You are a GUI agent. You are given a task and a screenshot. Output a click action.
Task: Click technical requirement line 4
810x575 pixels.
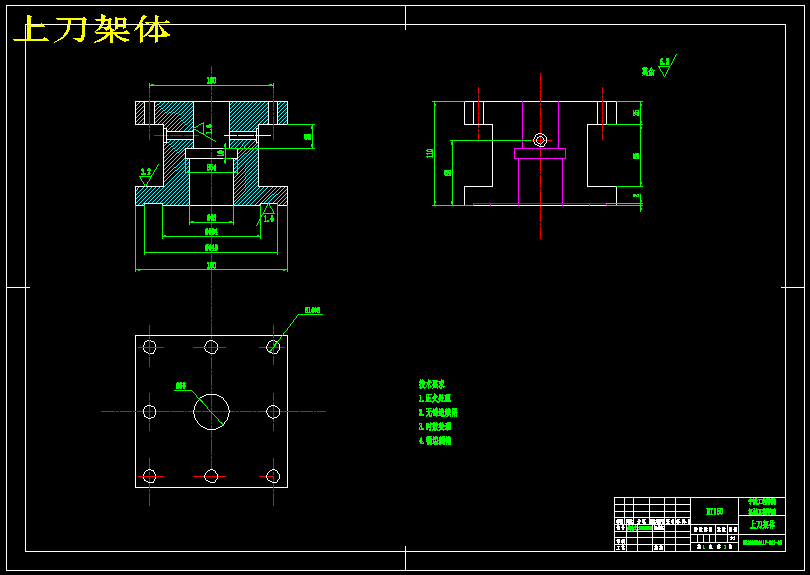pos(435,440)
